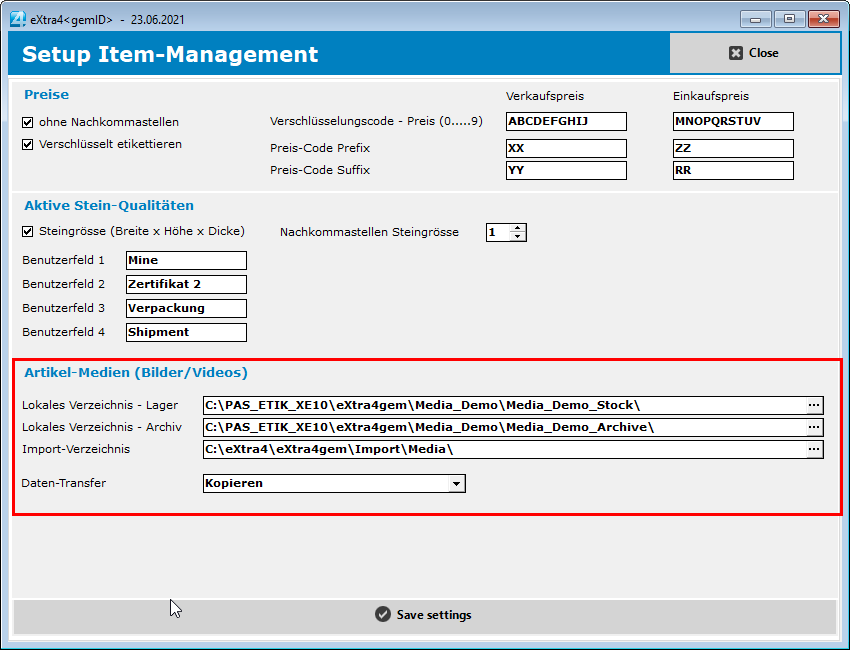
Task: Click Benutzerfeld 3 Verpackung field
Action: (x=186, y=309)
